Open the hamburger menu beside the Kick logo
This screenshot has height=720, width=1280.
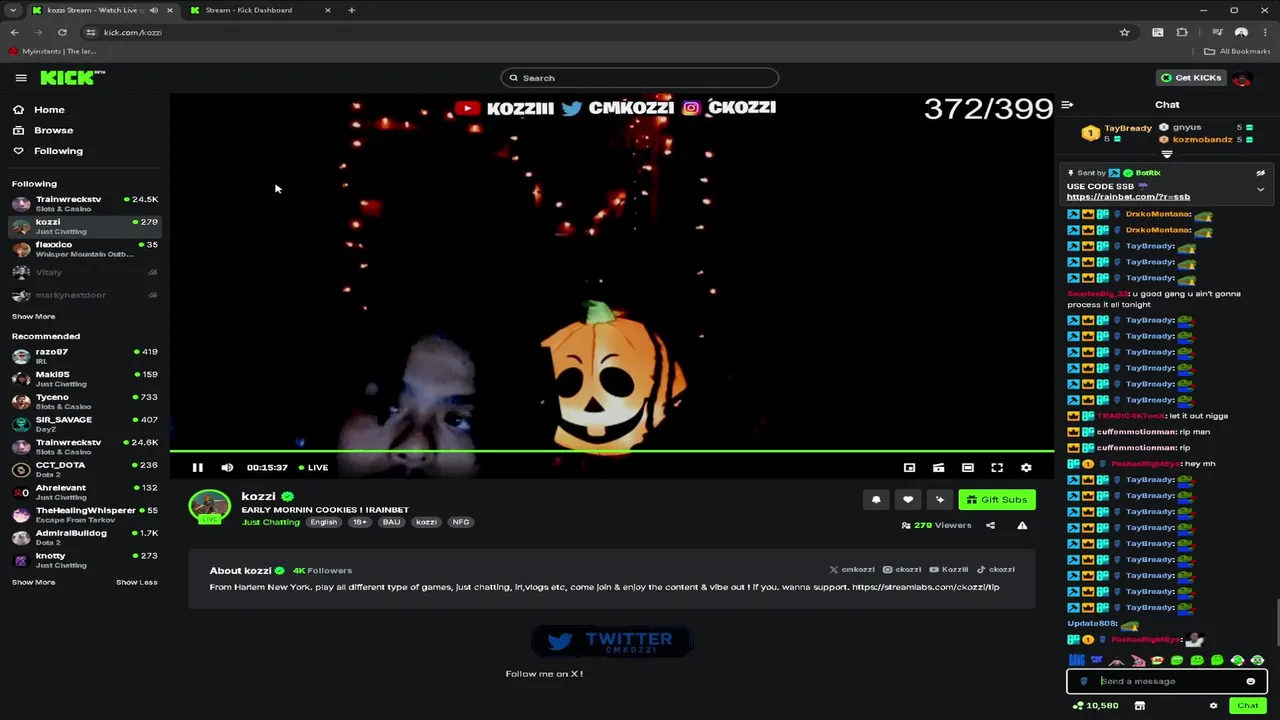(21, 78)
